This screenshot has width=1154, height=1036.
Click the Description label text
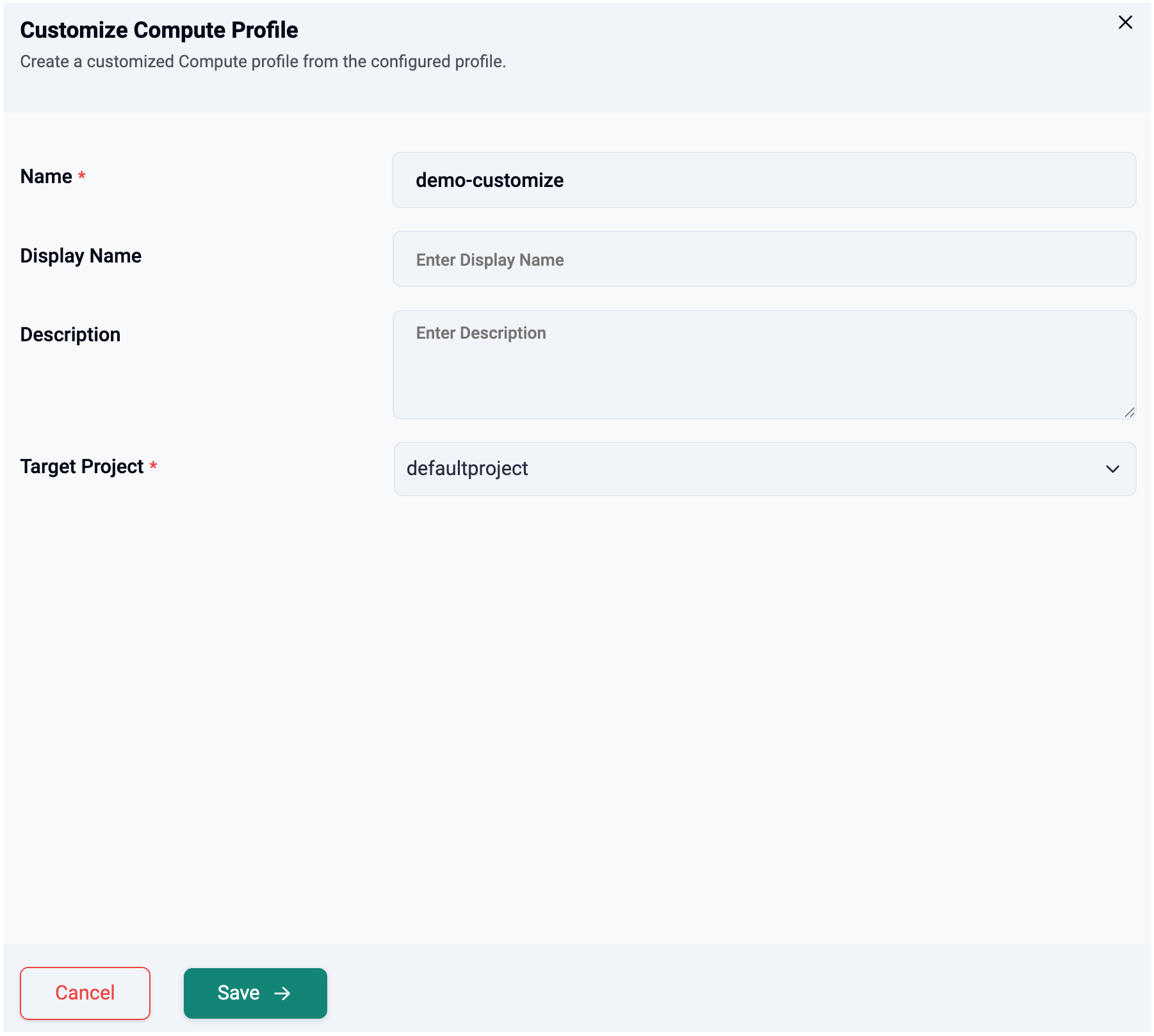(x=70, y=334)
